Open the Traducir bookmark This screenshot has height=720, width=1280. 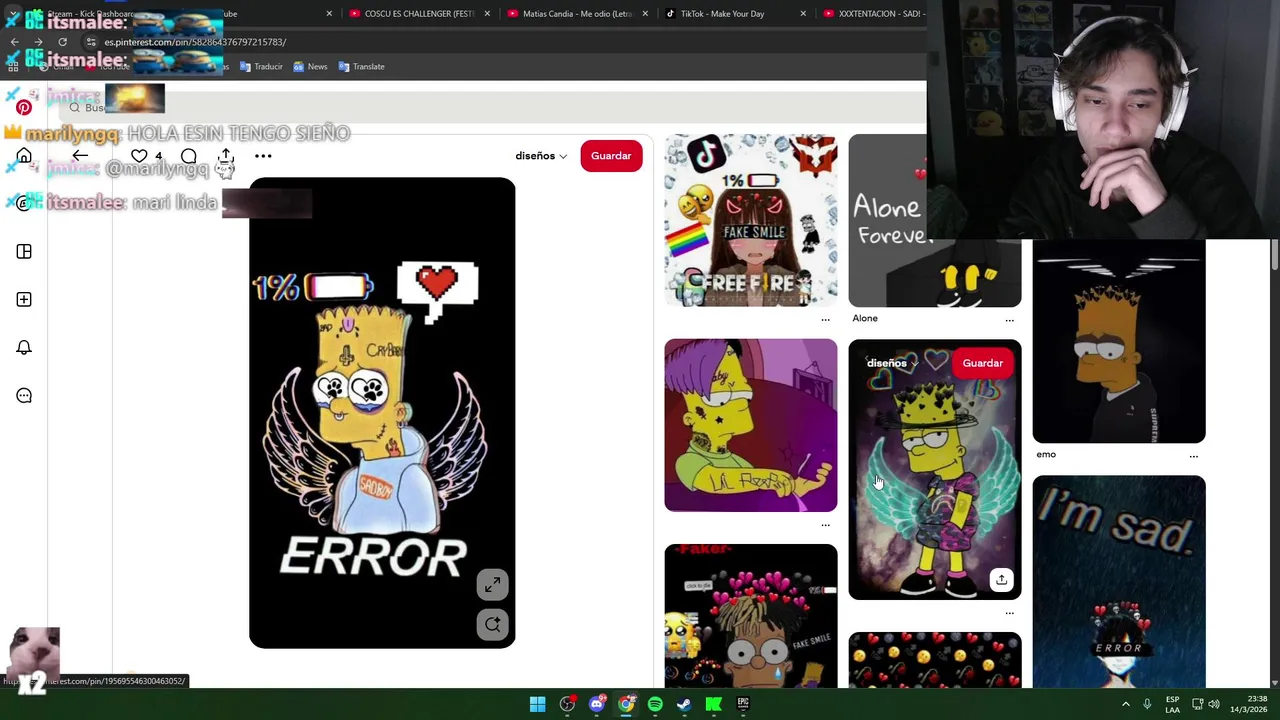(x=261, y=66)
